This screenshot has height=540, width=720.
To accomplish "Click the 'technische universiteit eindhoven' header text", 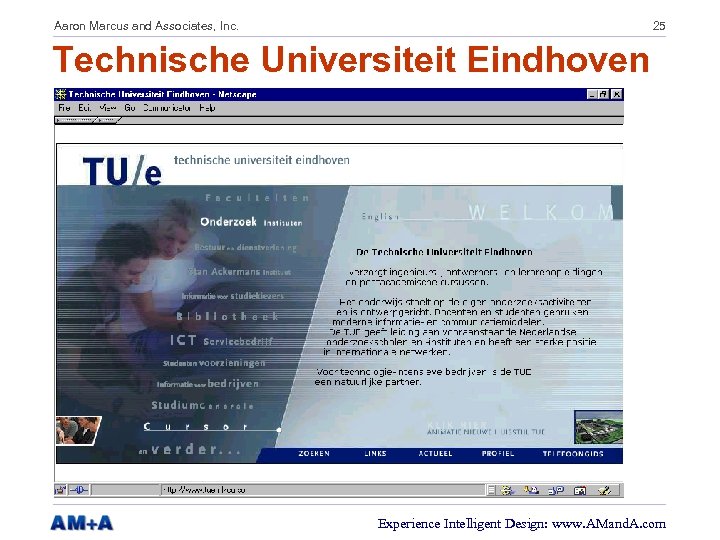I will (x=261, y=160).
